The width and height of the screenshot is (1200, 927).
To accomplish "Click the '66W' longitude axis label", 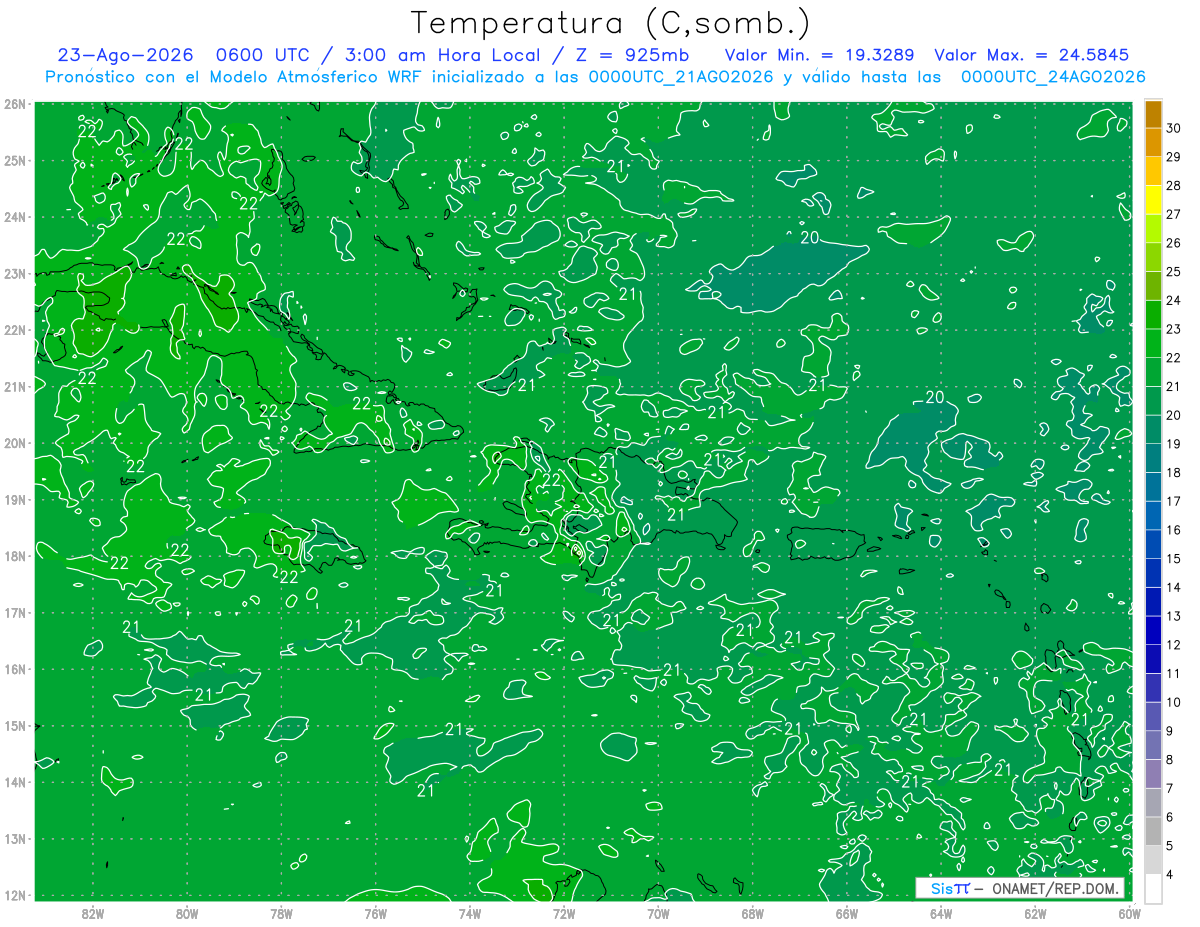I will [x=846, y=913].
